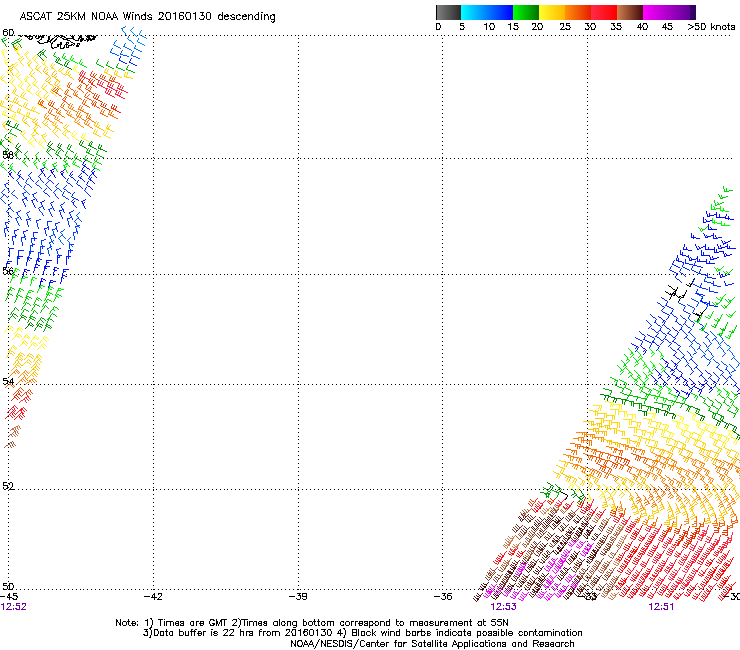Image resolution: width=740 pixels, height=650 pixels.
Task: Select the note about times along bottom at SSN
Action: pos(370,623)
